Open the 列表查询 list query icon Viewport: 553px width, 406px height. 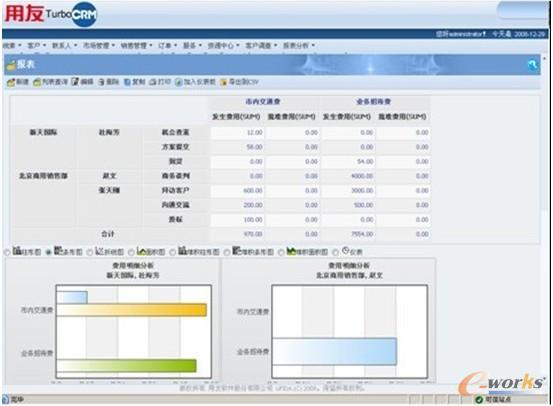[37, 82]
